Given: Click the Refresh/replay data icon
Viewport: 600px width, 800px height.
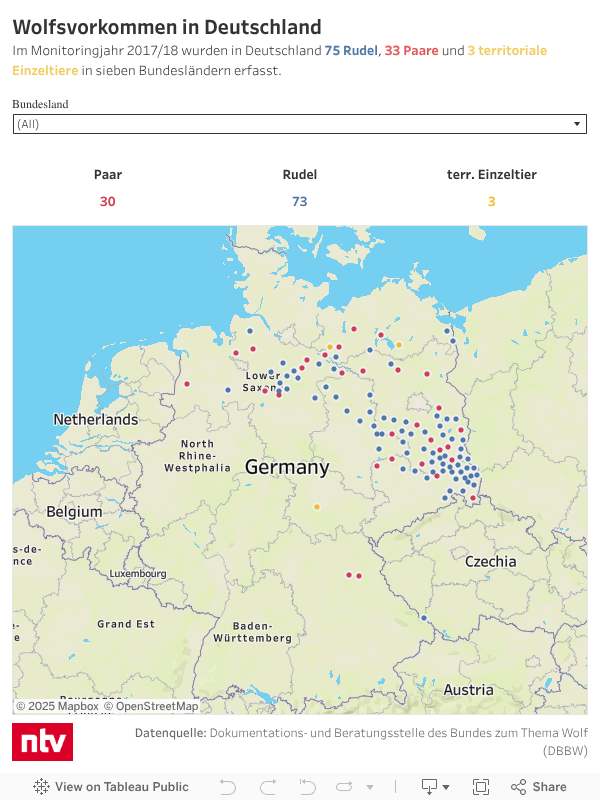Looking at the screenshot, I should 346,787.
